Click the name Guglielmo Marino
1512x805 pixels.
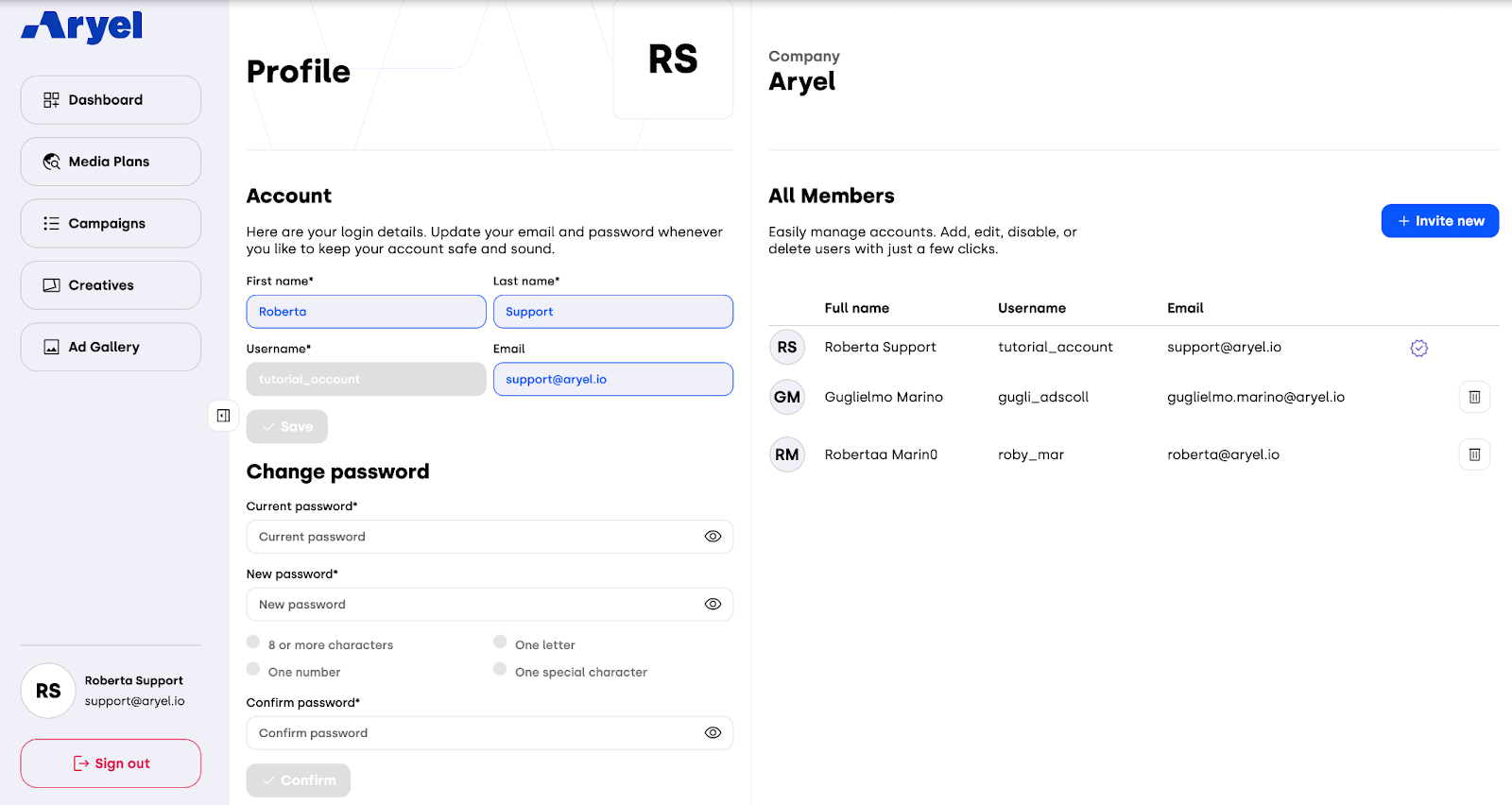[884, 397]
